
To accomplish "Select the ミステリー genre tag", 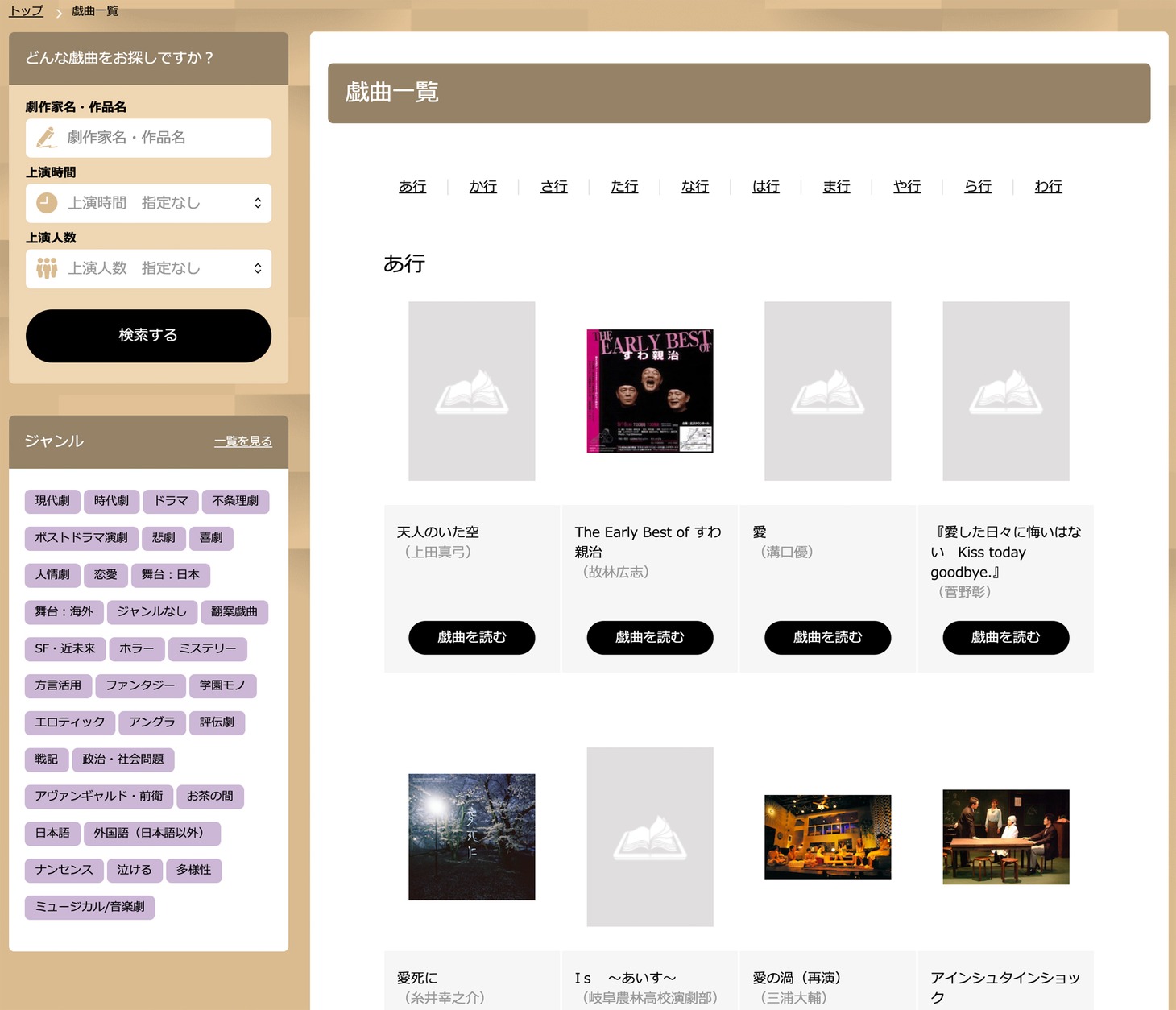I will [208, 649].
